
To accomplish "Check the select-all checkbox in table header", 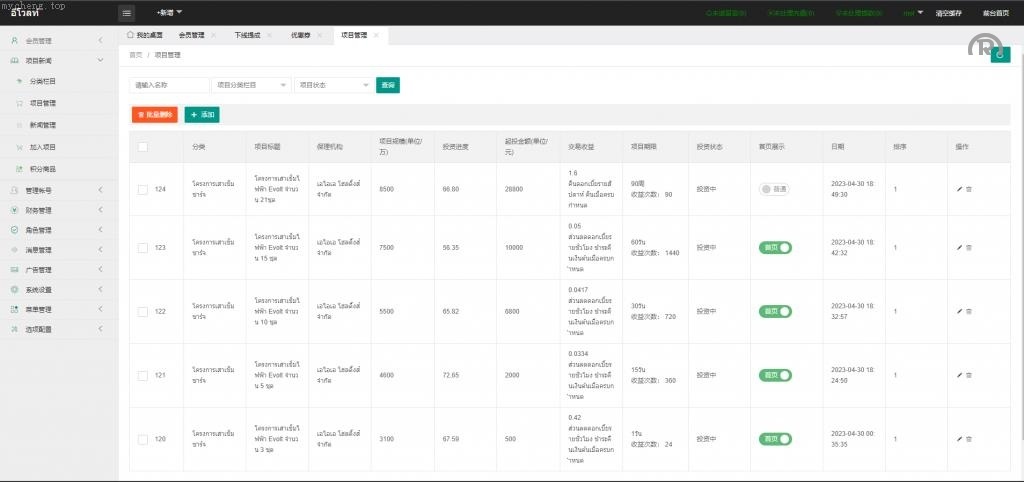I will (x=143, y=147).
